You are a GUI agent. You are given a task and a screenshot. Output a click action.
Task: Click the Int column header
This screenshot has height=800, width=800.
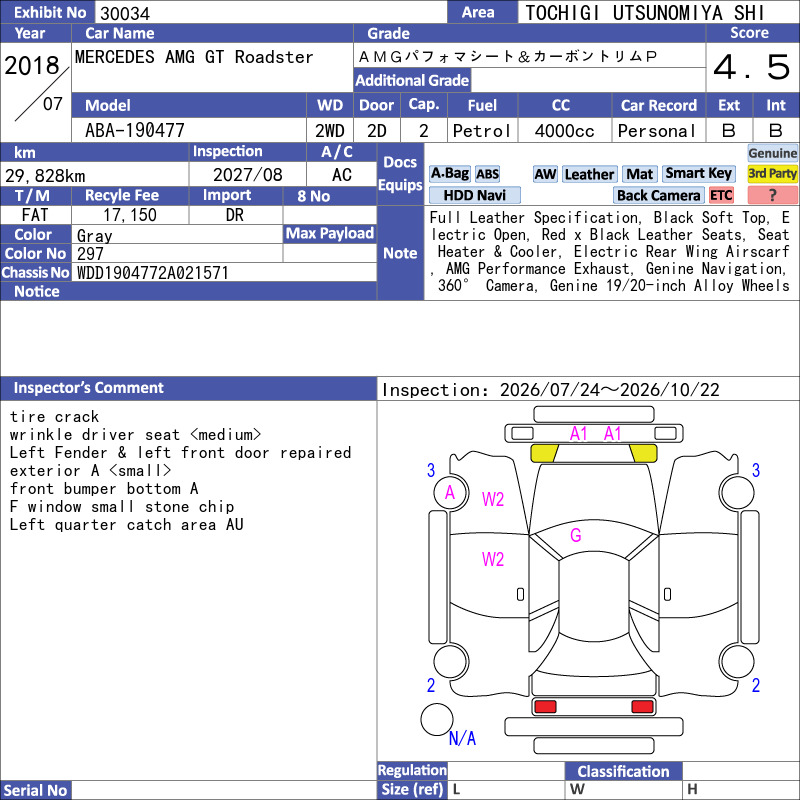776,105
